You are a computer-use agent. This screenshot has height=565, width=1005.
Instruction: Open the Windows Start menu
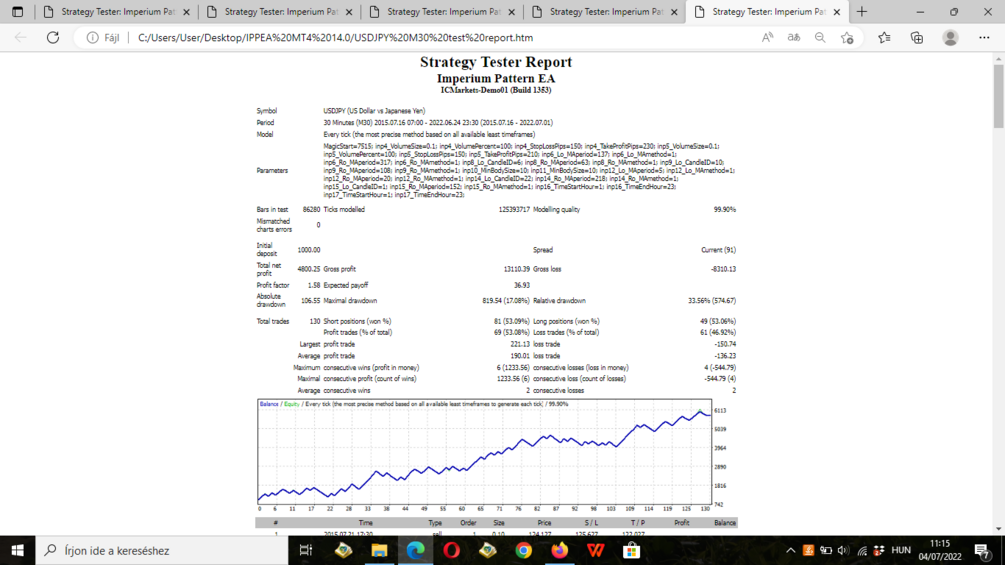(17, 550)
